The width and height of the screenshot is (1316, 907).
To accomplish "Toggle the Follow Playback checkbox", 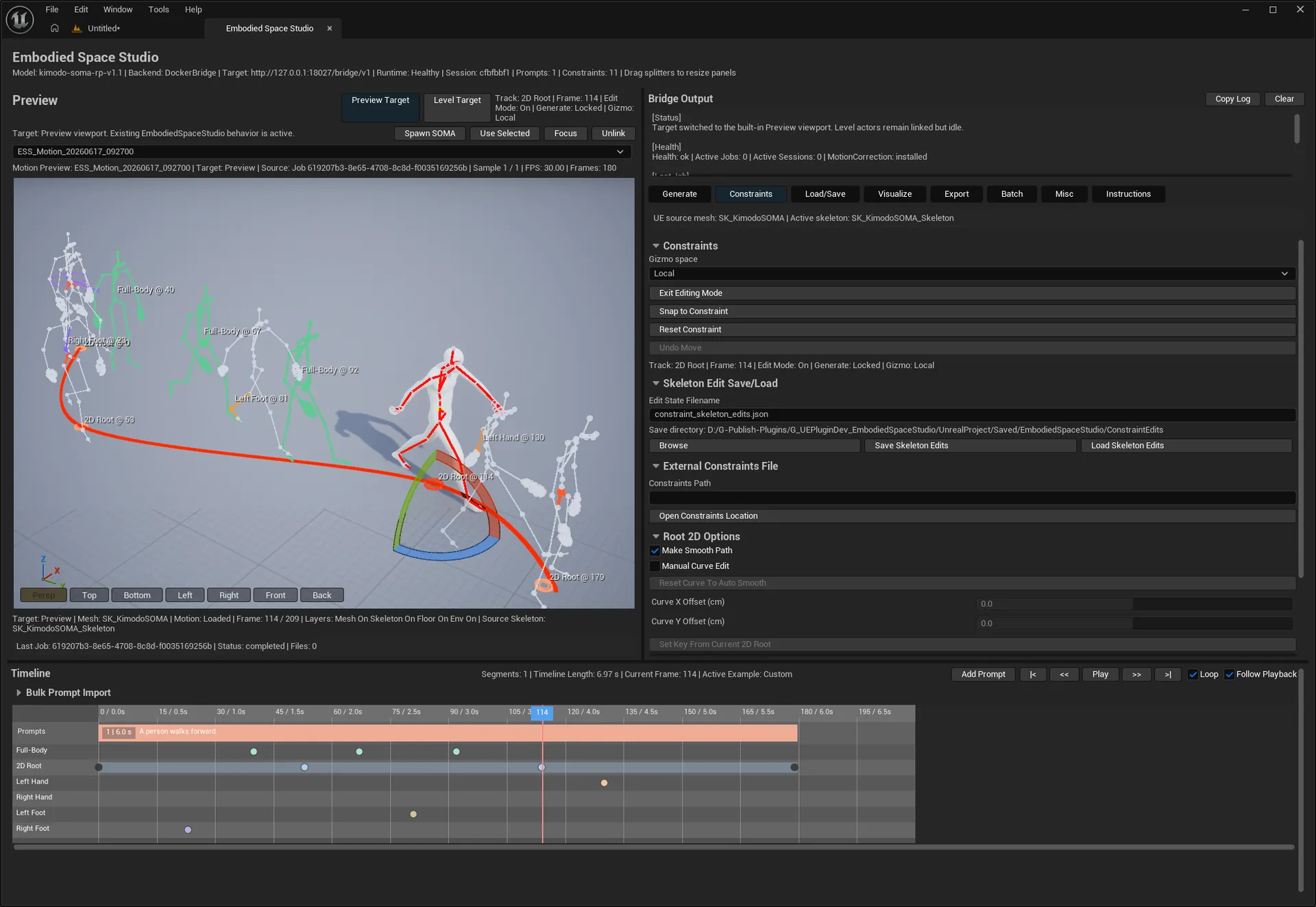I will [1230, 675].
